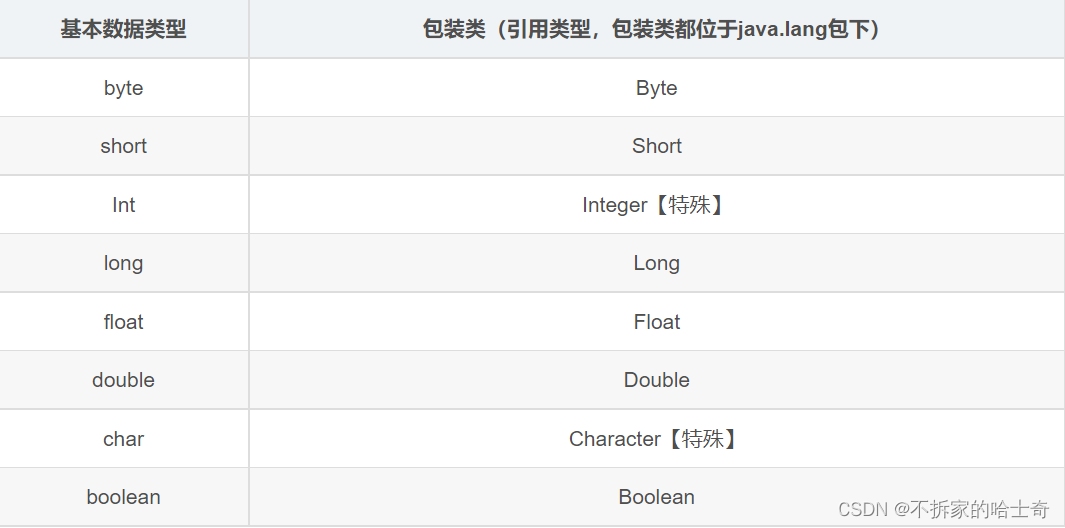1065x528 pixels.
Task: Click the CSDN watermark text
Action: [862, 510]
